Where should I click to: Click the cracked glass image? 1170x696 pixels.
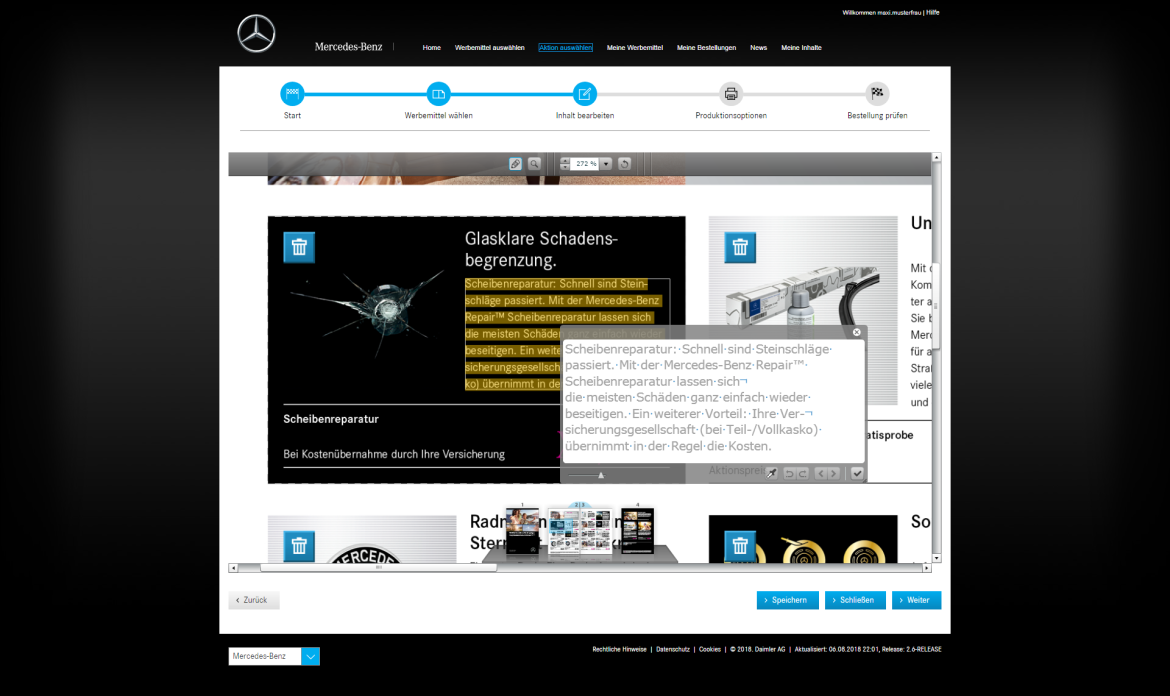(x=369, y=311)
